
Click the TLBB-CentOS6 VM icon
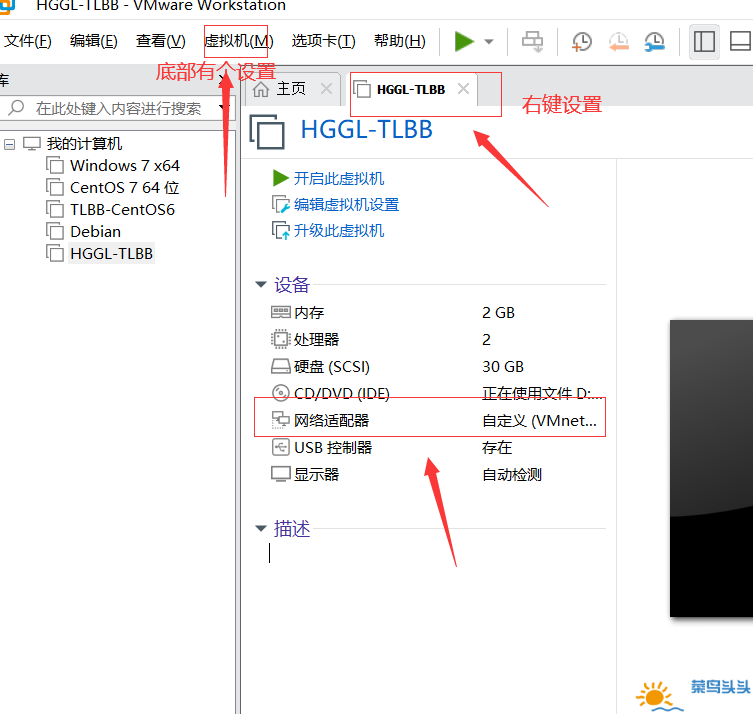55,209
